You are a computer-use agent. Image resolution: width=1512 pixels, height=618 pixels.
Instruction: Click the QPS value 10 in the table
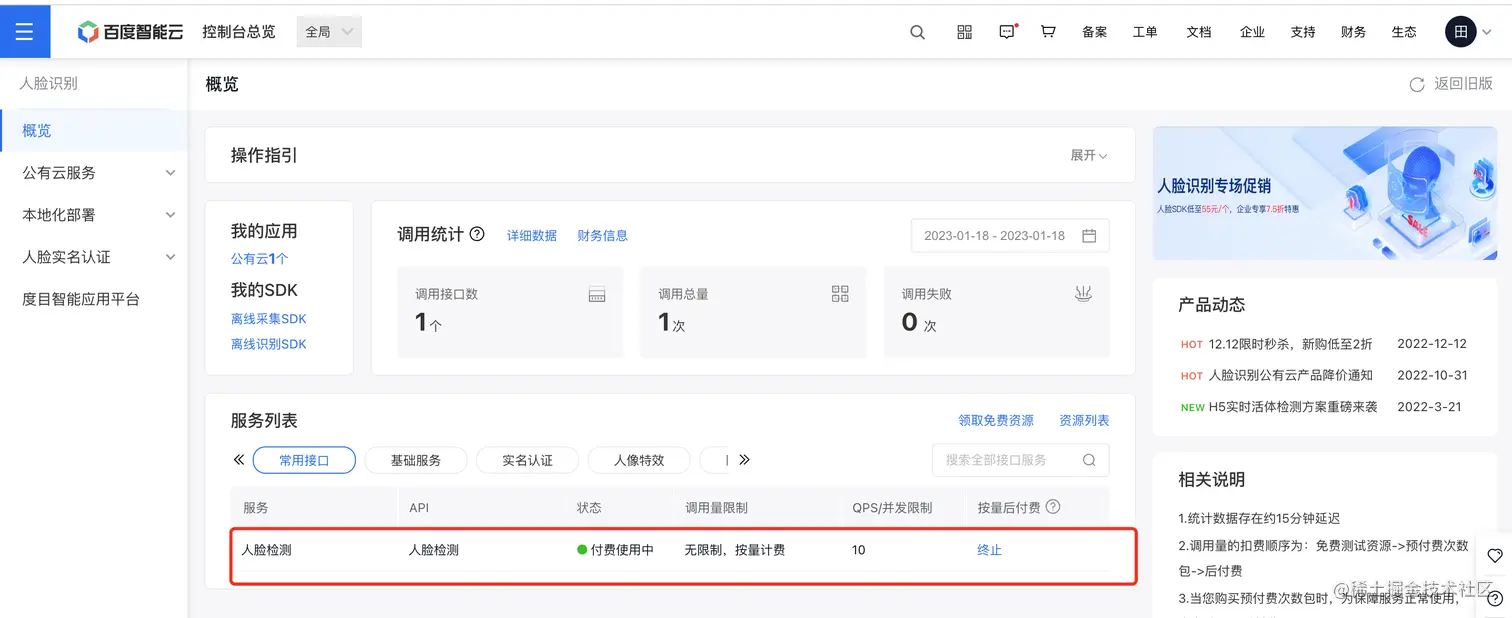(859, 550)
